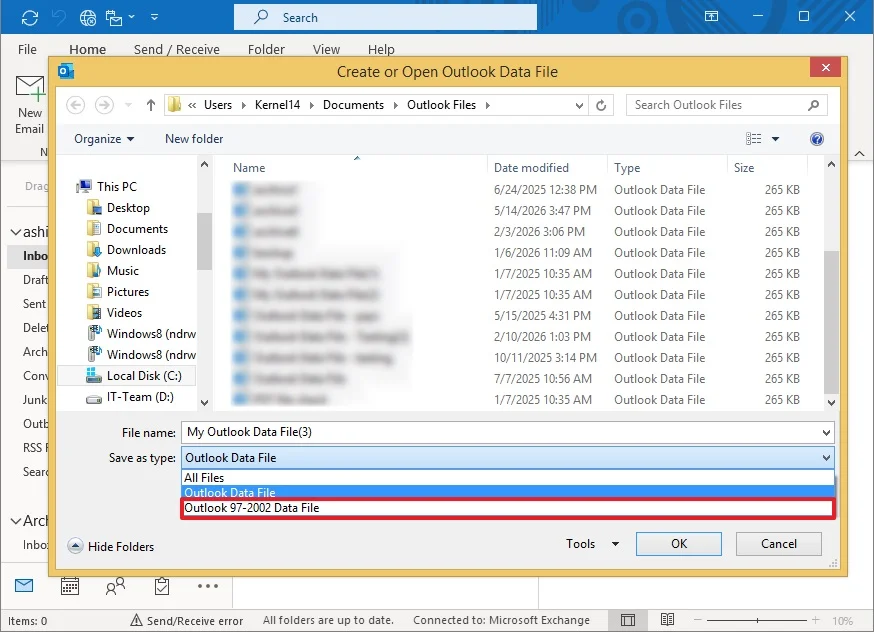
Task: Open the Help ribbon tab
Action: click(381, 49)
